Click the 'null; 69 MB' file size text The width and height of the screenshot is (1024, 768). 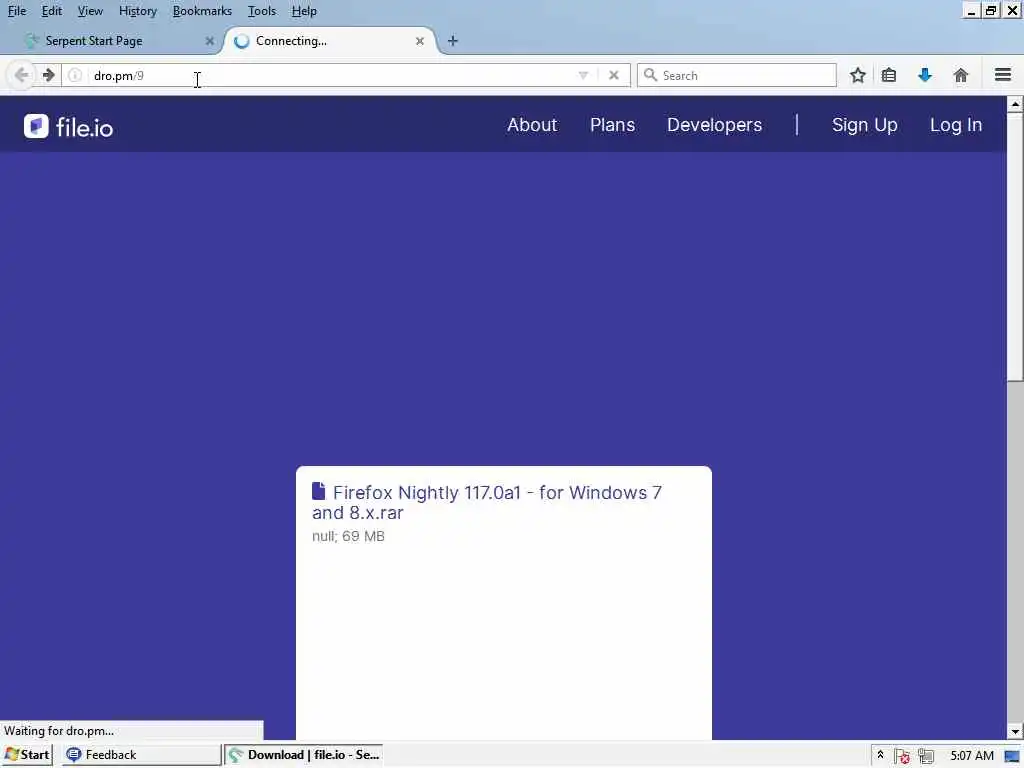348,536
